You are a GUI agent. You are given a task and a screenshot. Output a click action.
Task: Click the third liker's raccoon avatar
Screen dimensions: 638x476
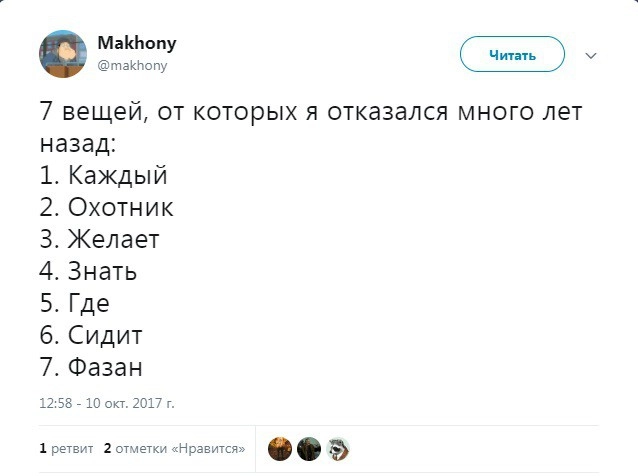click(338, 449)
